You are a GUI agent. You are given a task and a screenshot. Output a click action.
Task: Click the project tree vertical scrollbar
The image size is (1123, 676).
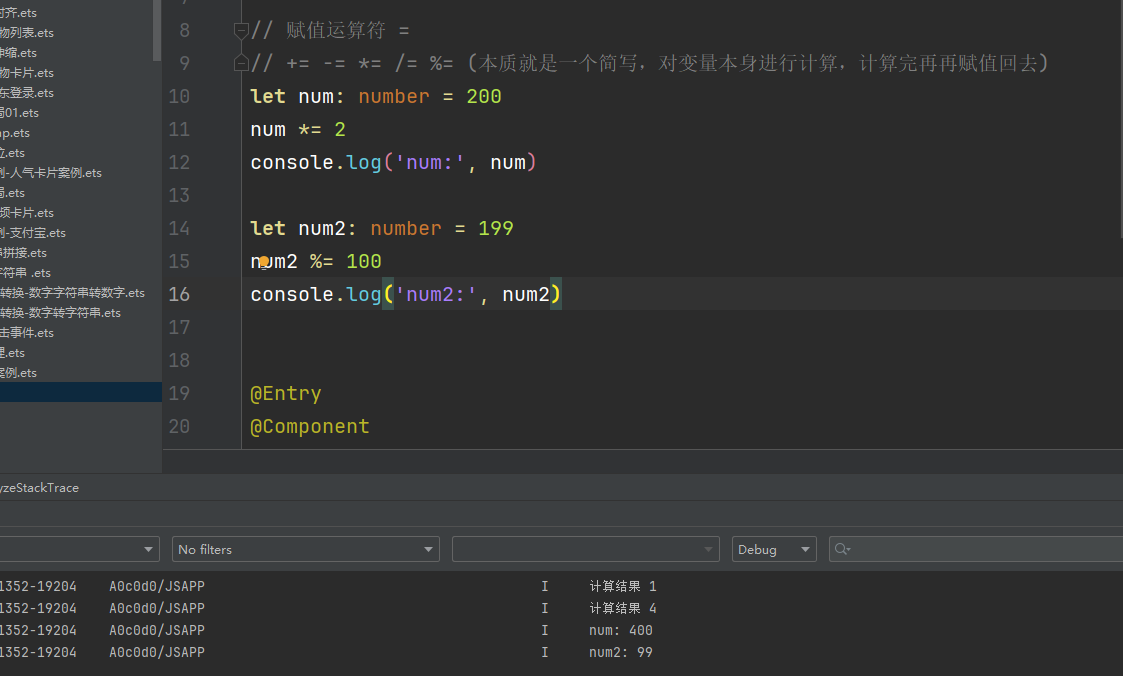pos(157,30)
